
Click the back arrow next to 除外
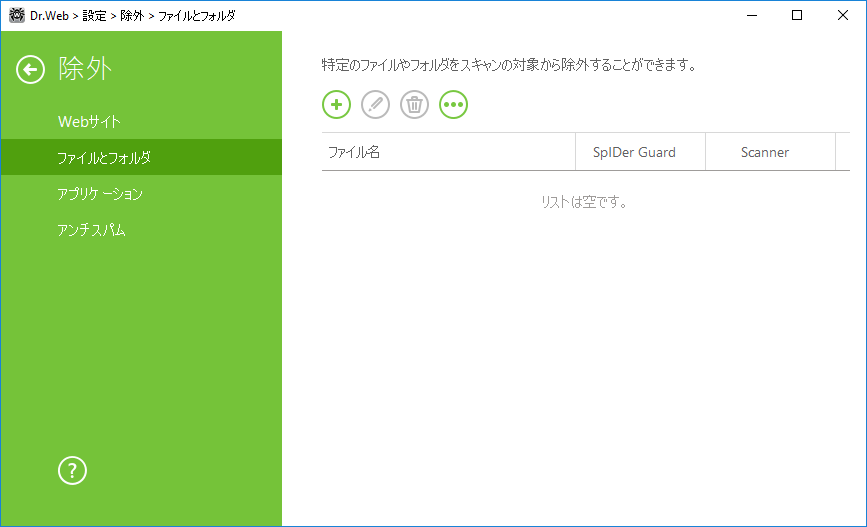tap(30, 70)
